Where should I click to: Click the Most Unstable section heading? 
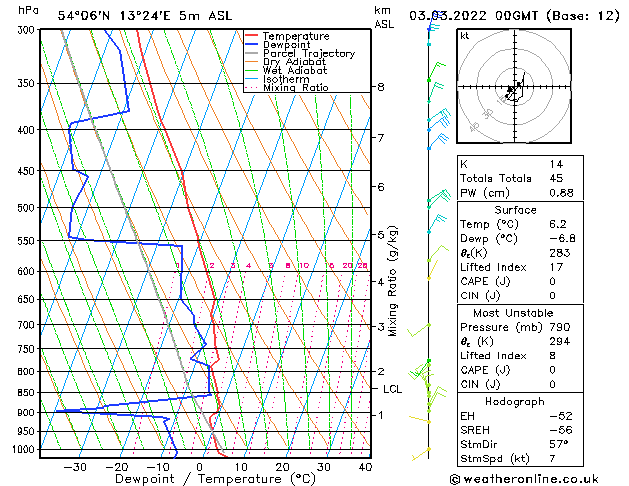(x=513, y=313)
